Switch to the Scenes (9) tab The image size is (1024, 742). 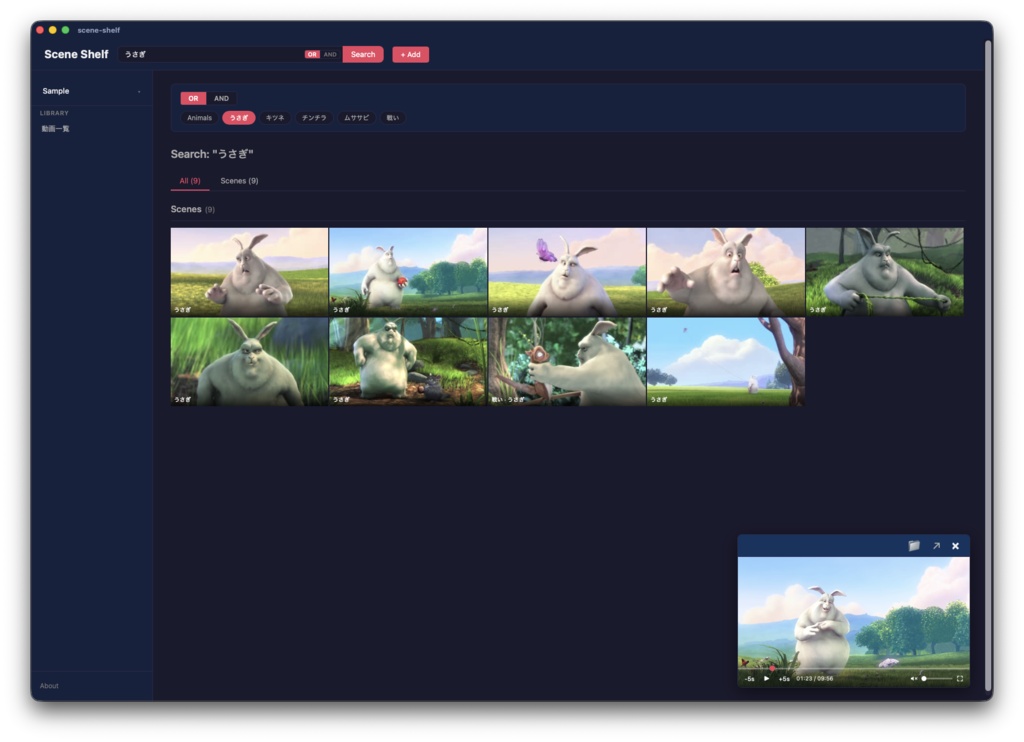coord(239,181)
